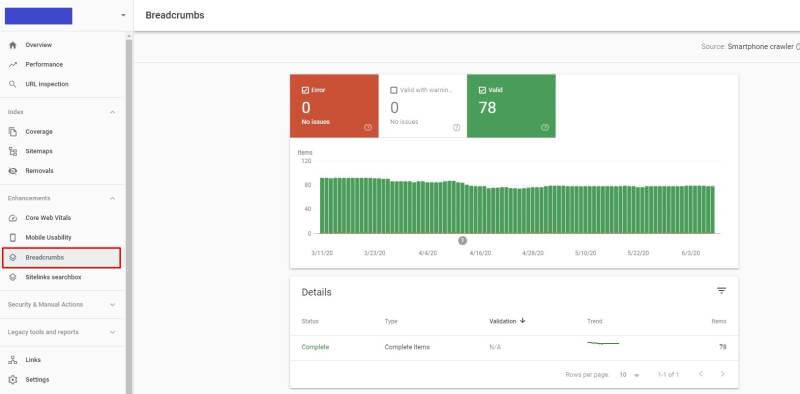Click the Status column header

pos(310,322)
